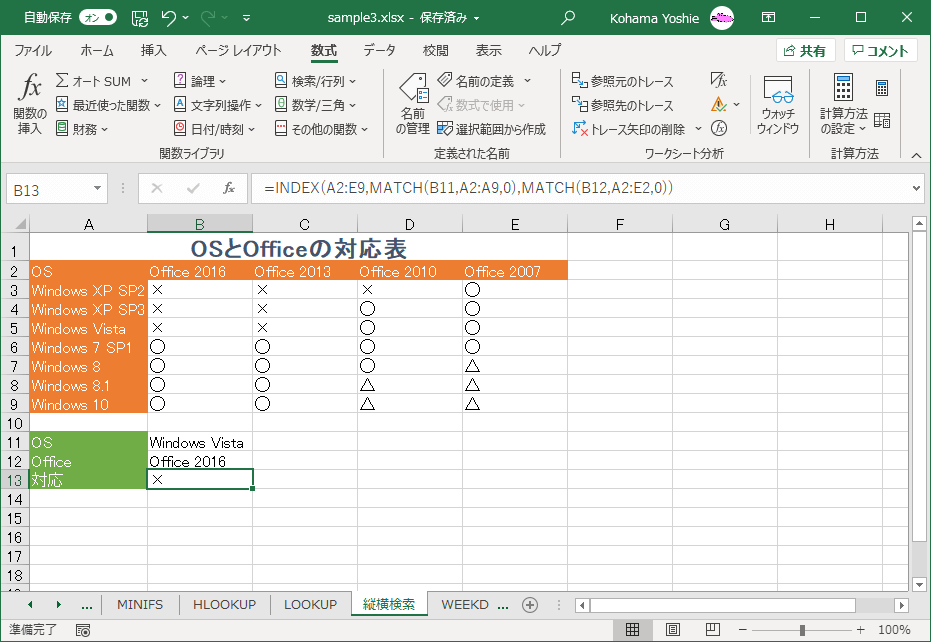Open the Watch Window (ウォッチウィンドウ)
The height and width of the screenshot is (642, 931).
[778, 105]
